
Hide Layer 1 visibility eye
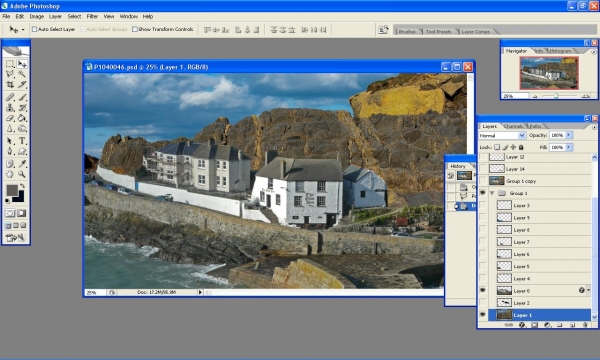[483, 315]
